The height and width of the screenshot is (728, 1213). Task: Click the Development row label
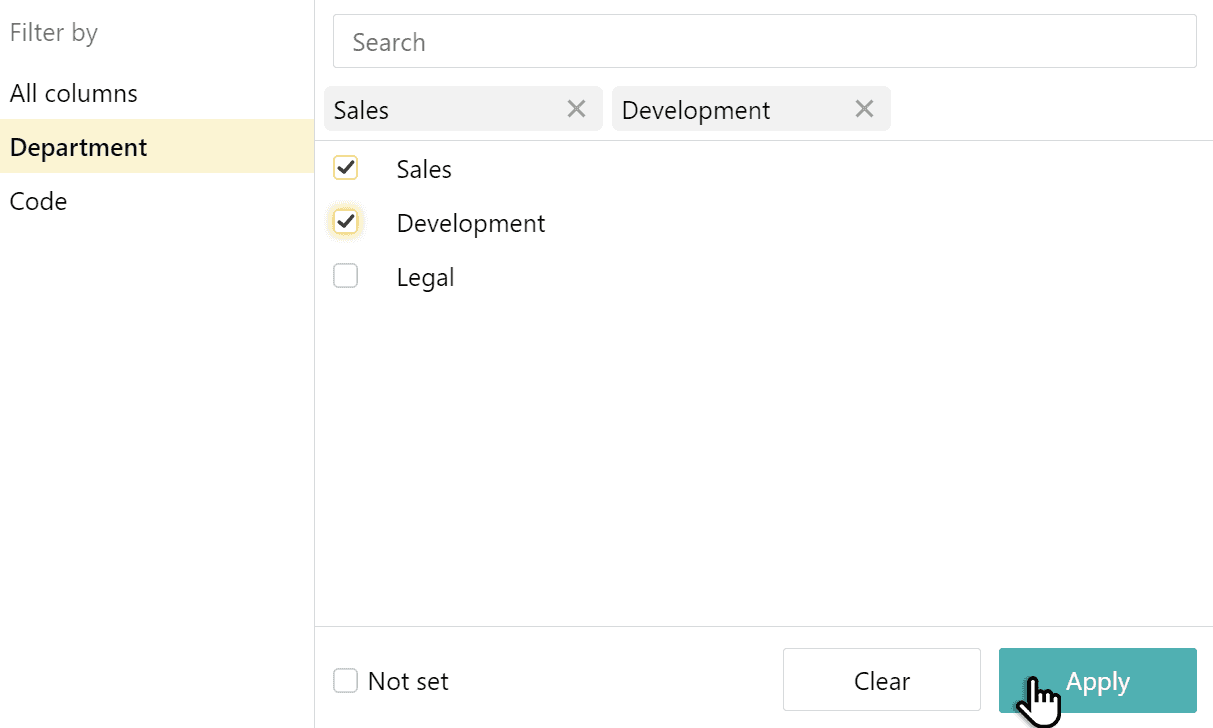(471, 222)
